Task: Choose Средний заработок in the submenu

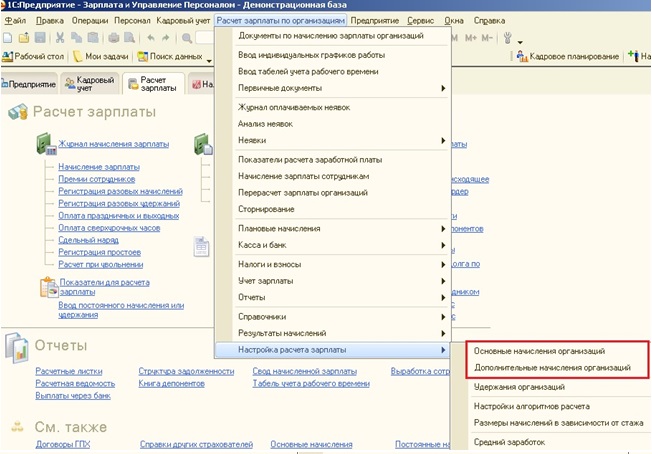Action: [x=509, y=442]
